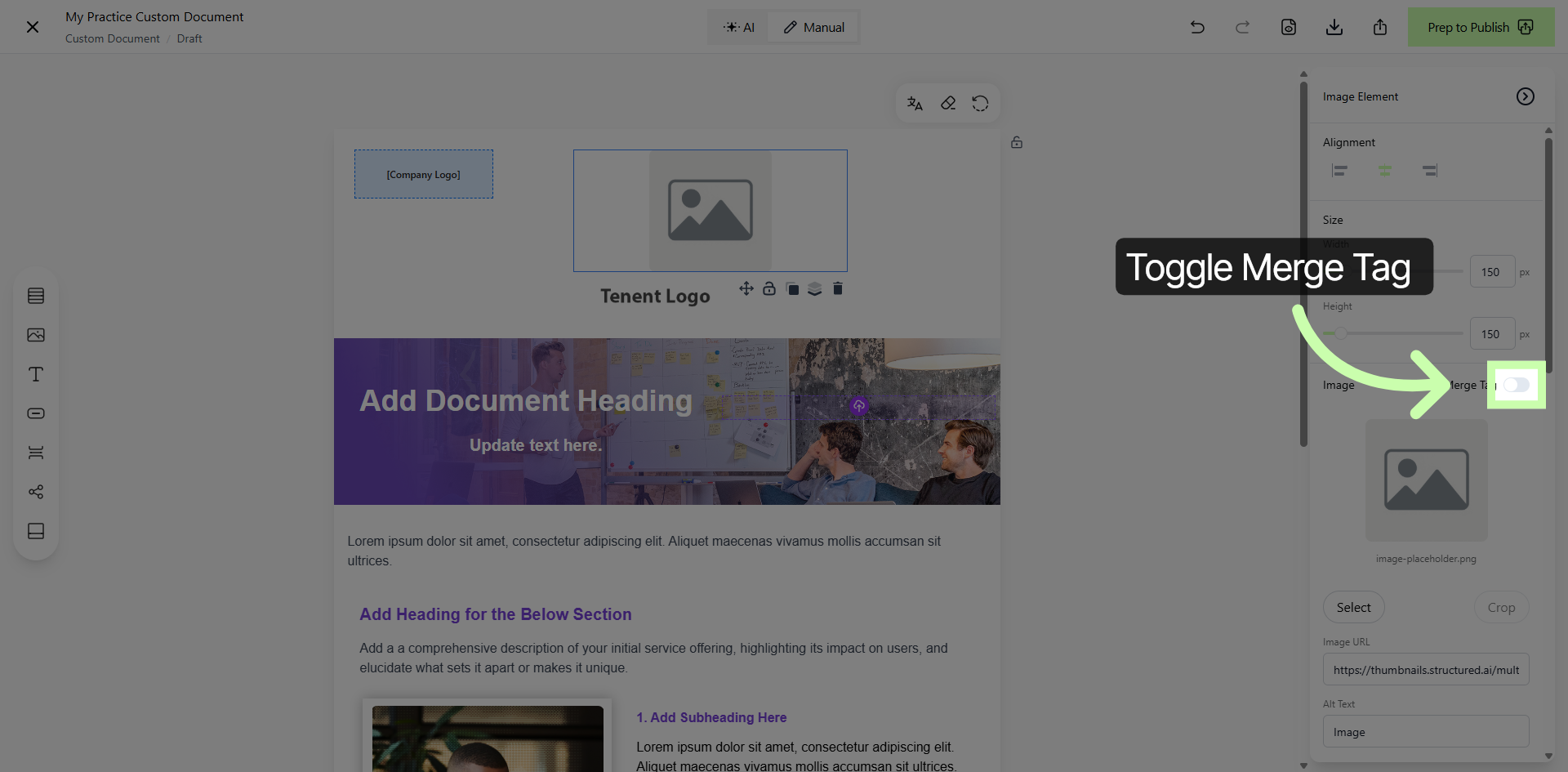The width and height of the screenshot is (1568, 772).
Task: Click the Custom Document breadcrumb
Action: click(x=113, y=38)
